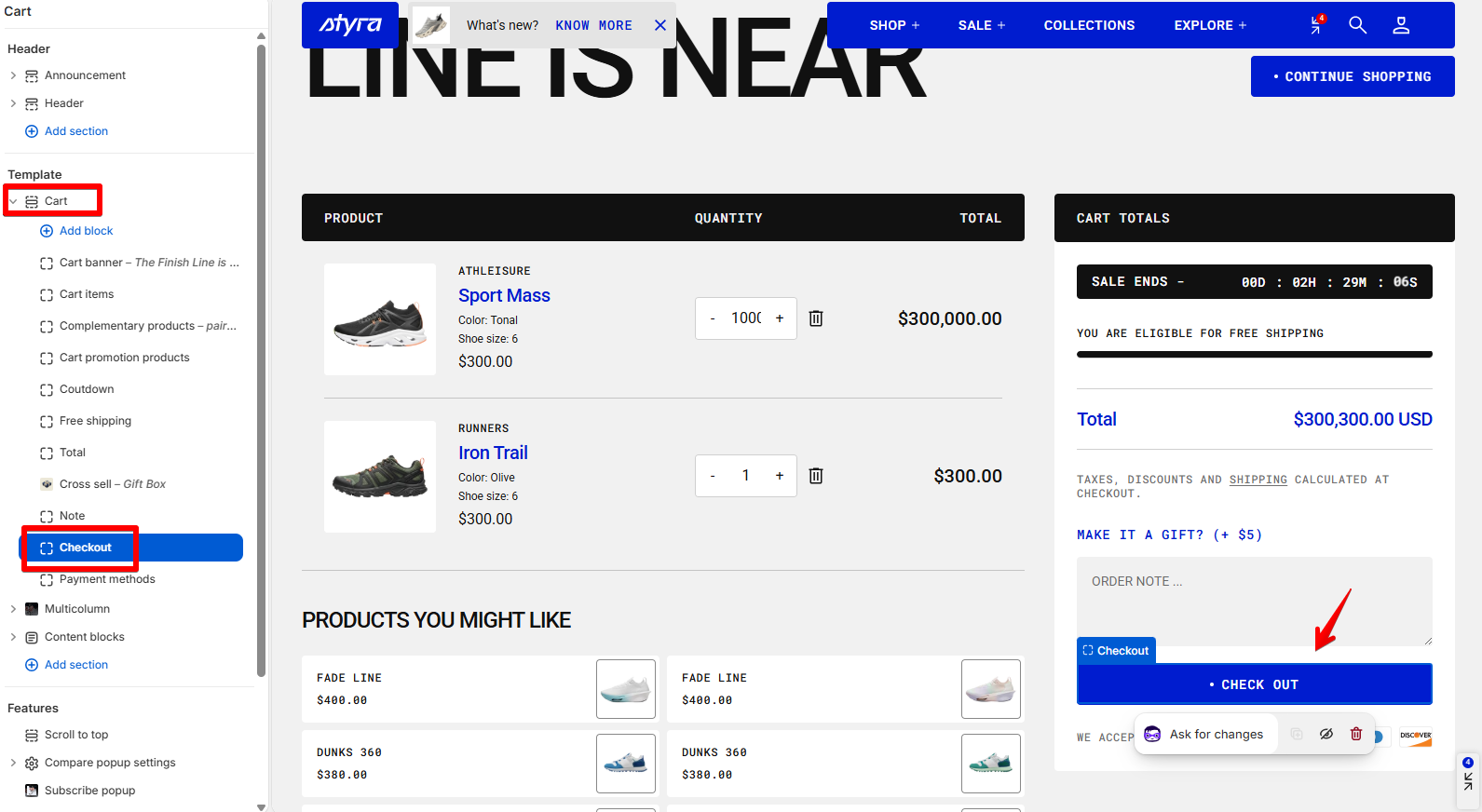
Task: Open the SHOP menu
Action: tap(894, 25)
